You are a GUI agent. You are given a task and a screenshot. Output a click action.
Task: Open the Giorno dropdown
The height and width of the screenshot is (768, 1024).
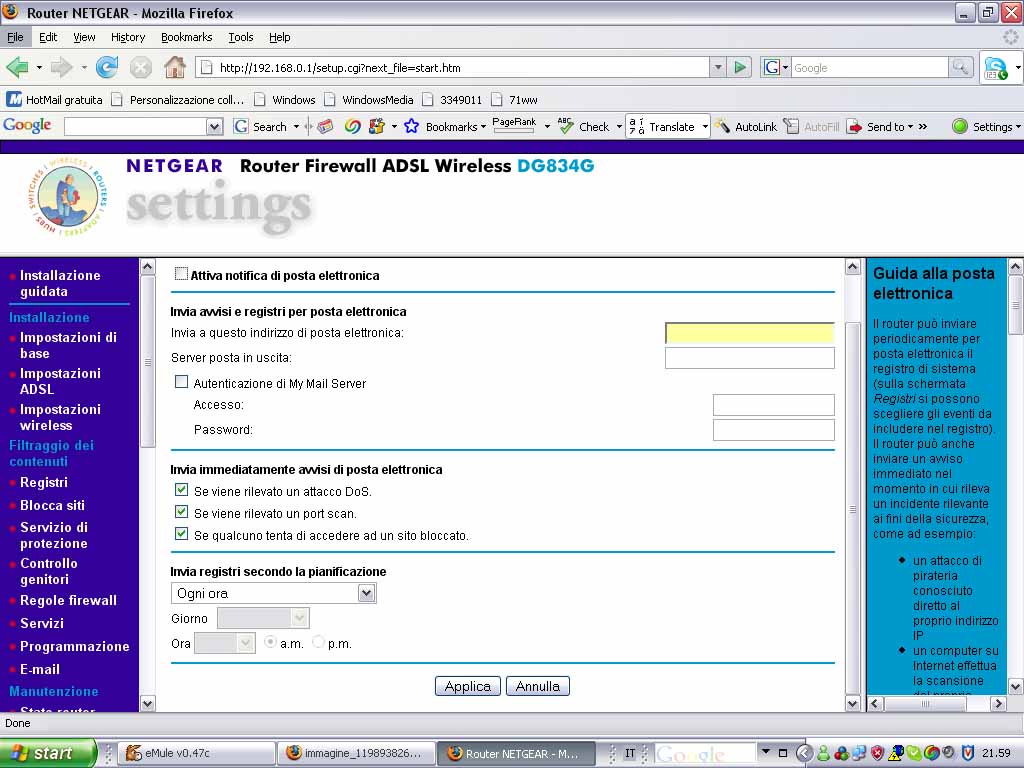point(263,618)
